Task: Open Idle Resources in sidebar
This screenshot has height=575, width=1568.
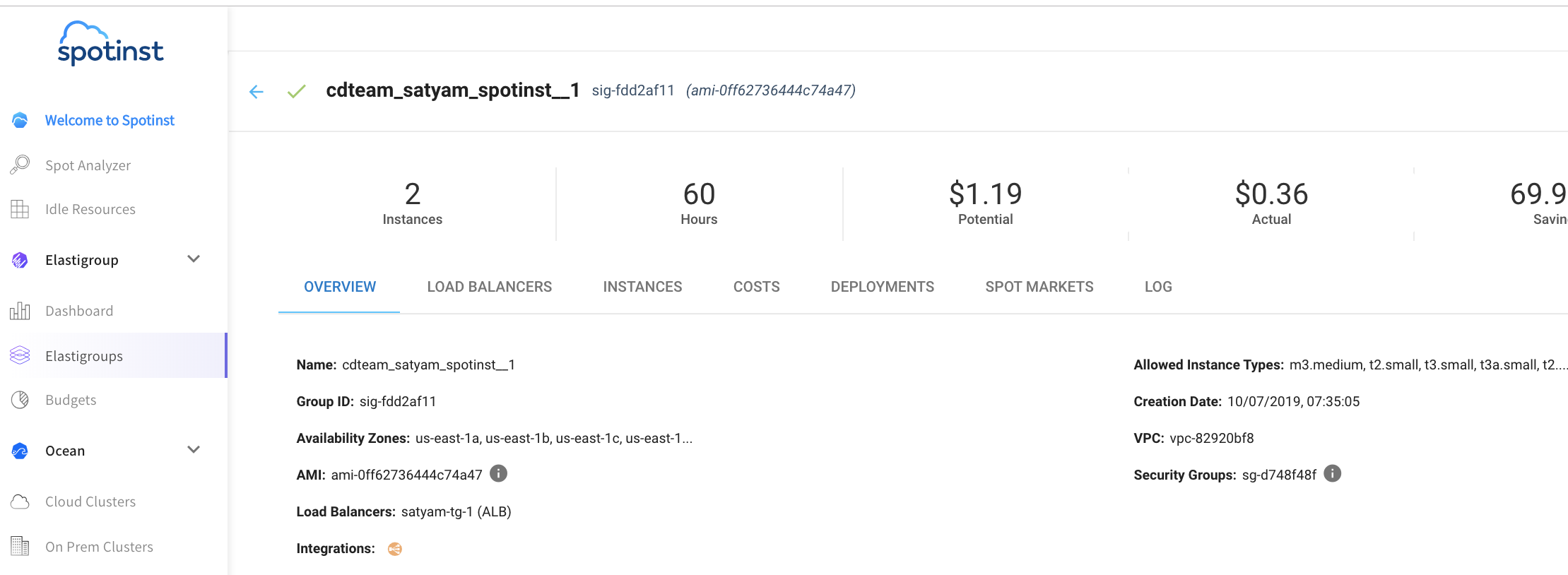Action: pyautogui.click(x=90, y=209)
